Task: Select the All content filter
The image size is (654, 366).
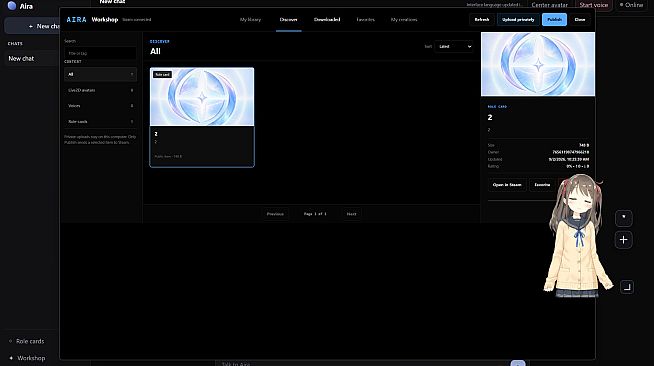Action: [100, 74]
